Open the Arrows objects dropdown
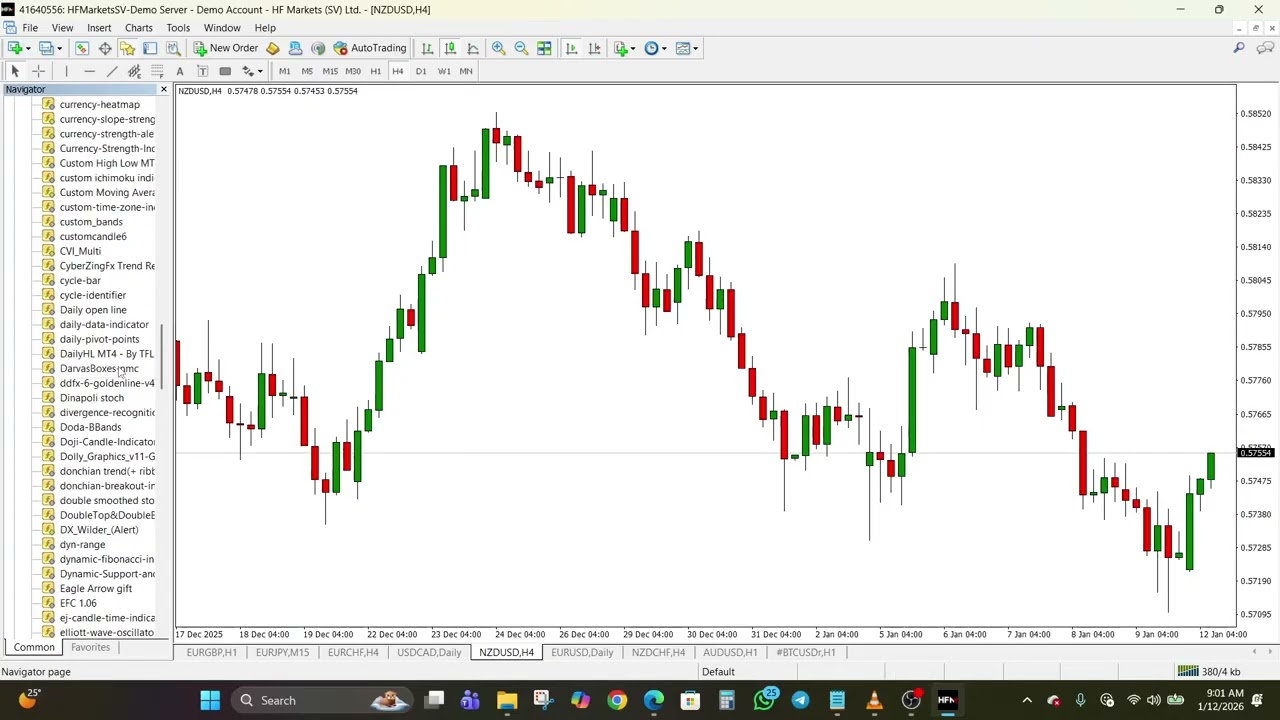The width and height of the screenshot is (1280, 720). [252, 71]
